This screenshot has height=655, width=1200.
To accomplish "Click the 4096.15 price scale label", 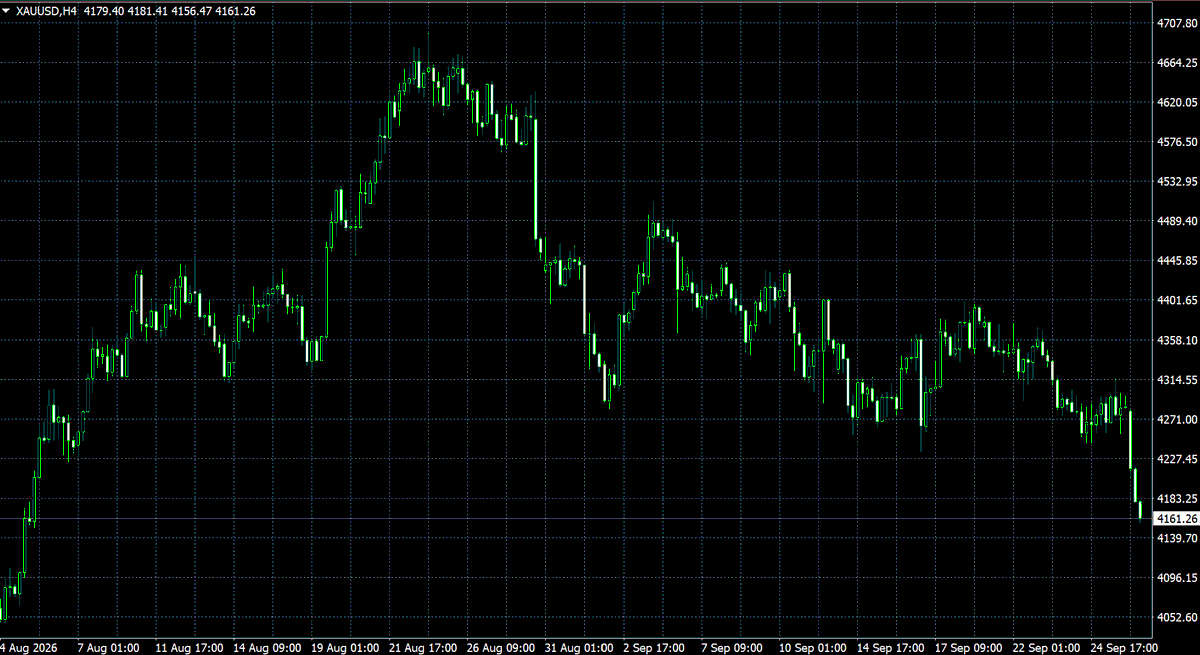I will 1177,578.
